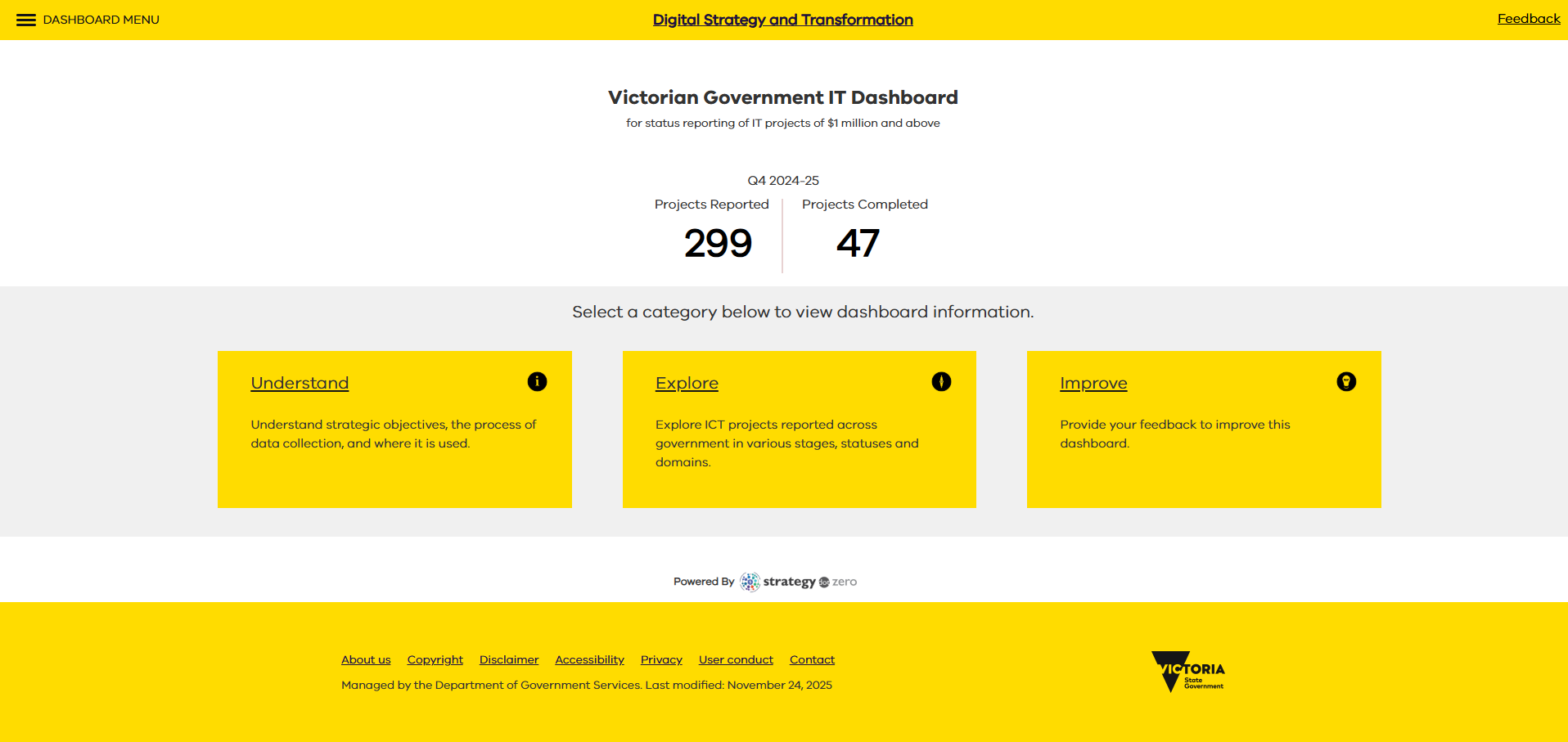The width and height of the screenshot is (1568, 742).
Task: Open the dashboard hamburger menu icon
Action: tap(25, 20)
